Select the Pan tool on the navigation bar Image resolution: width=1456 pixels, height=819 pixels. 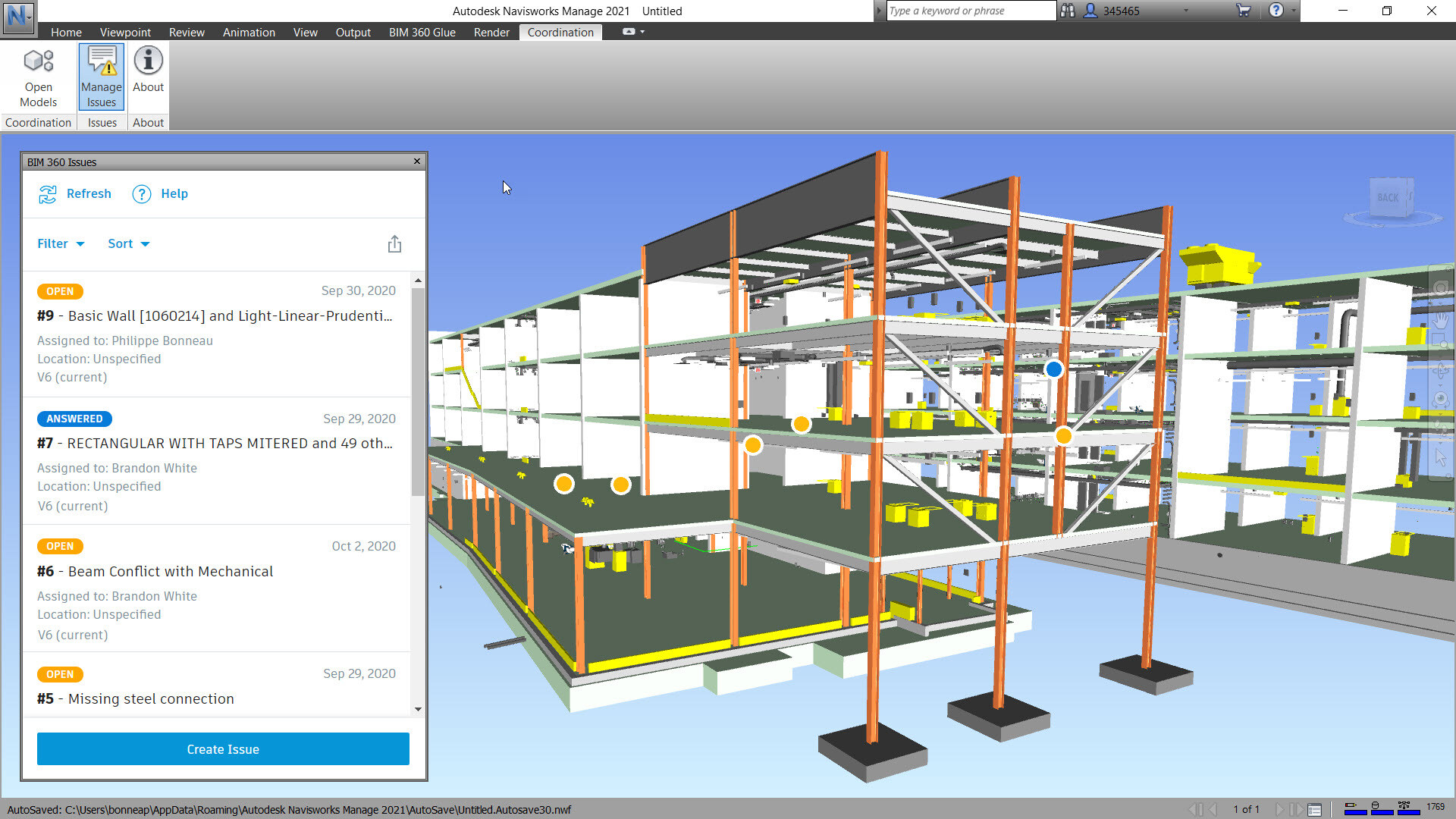tap(1442, 320)
